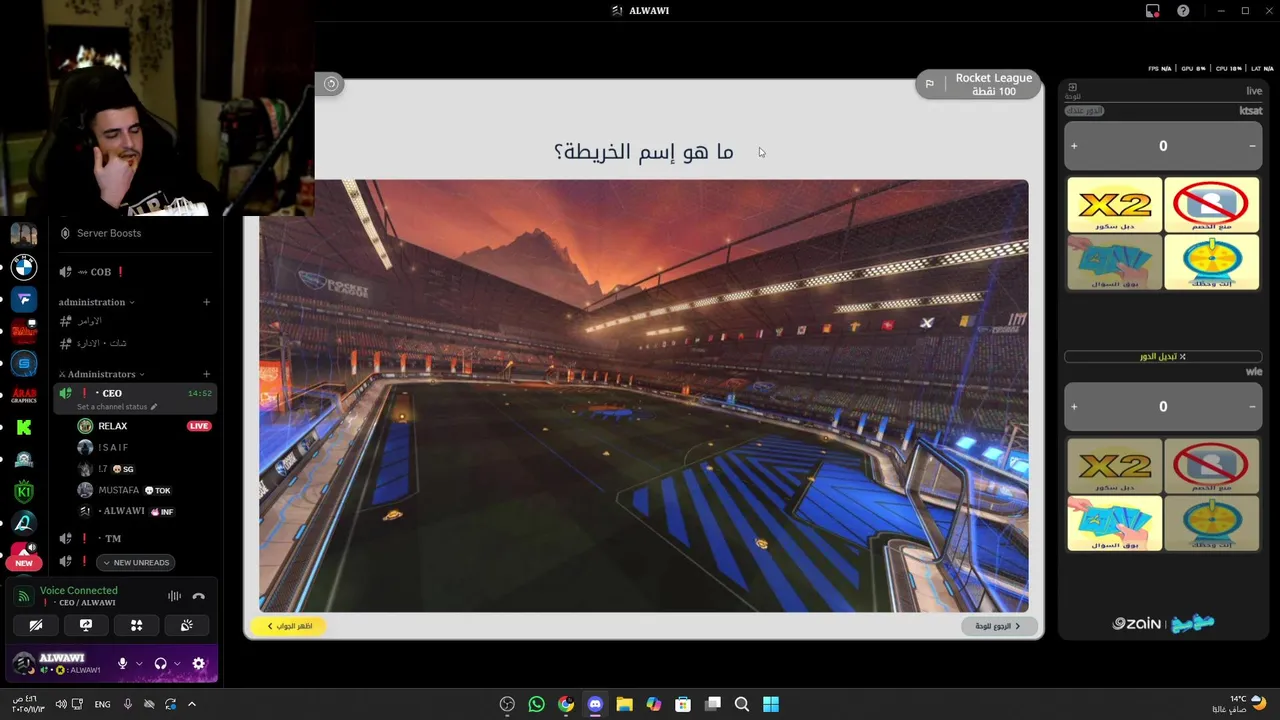Open the headphones output options dropdown

[x=177, y=663]
